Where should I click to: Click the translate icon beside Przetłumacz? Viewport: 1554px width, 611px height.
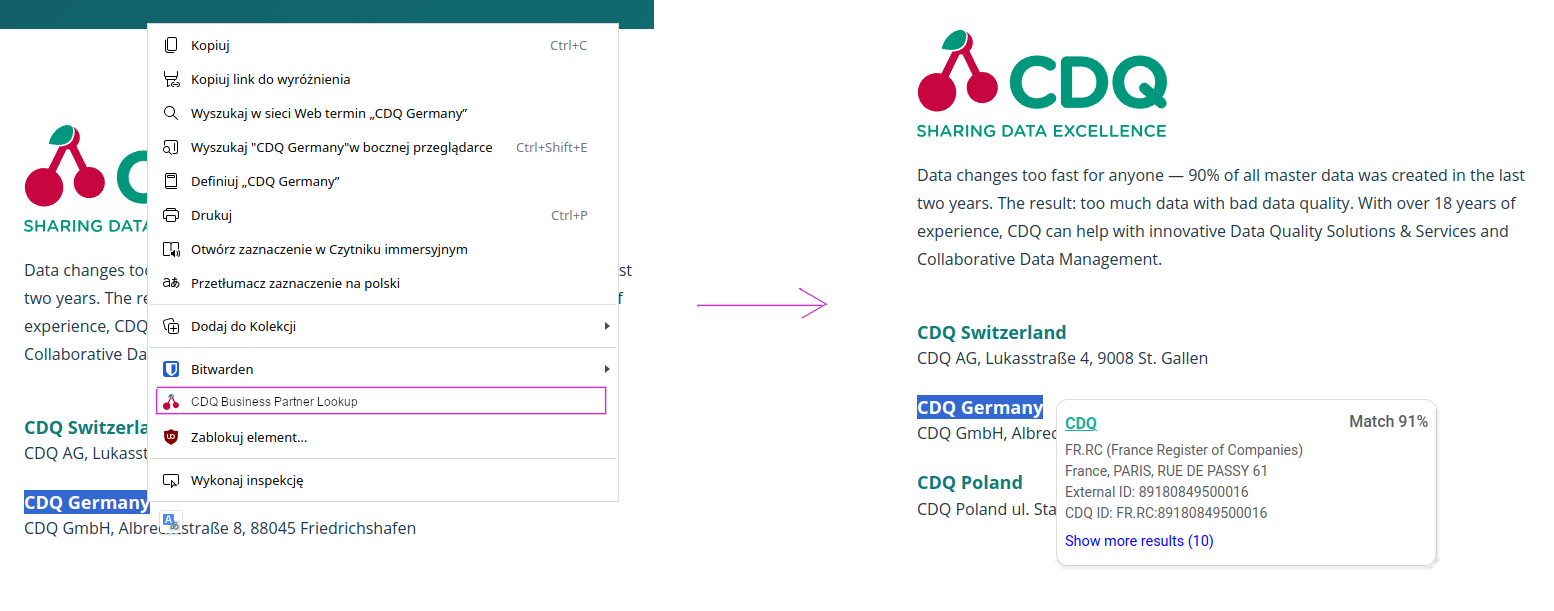[171, 283]
